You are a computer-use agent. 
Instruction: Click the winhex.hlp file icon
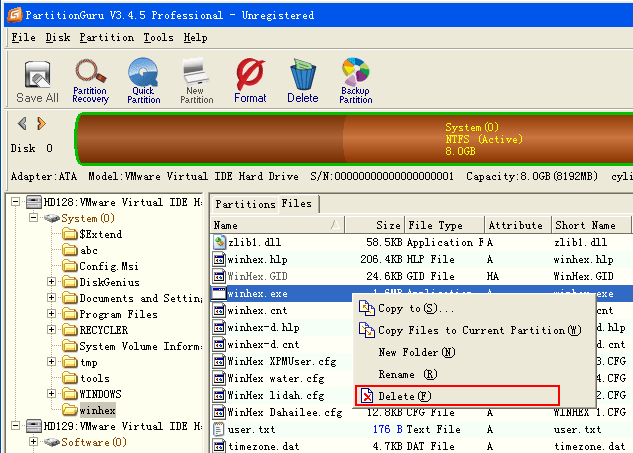point(219,259)
